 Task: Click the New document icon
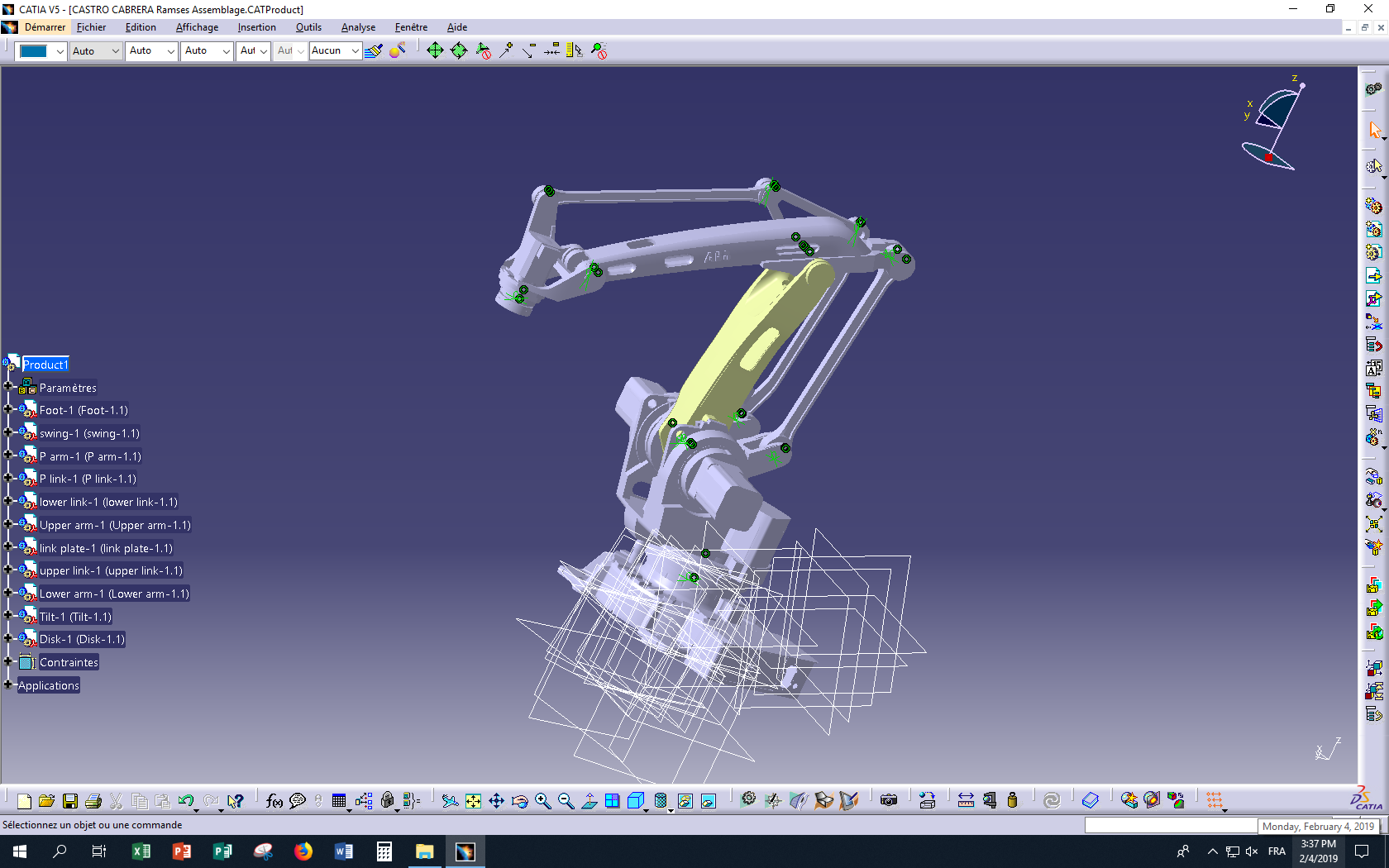(24, 800)
